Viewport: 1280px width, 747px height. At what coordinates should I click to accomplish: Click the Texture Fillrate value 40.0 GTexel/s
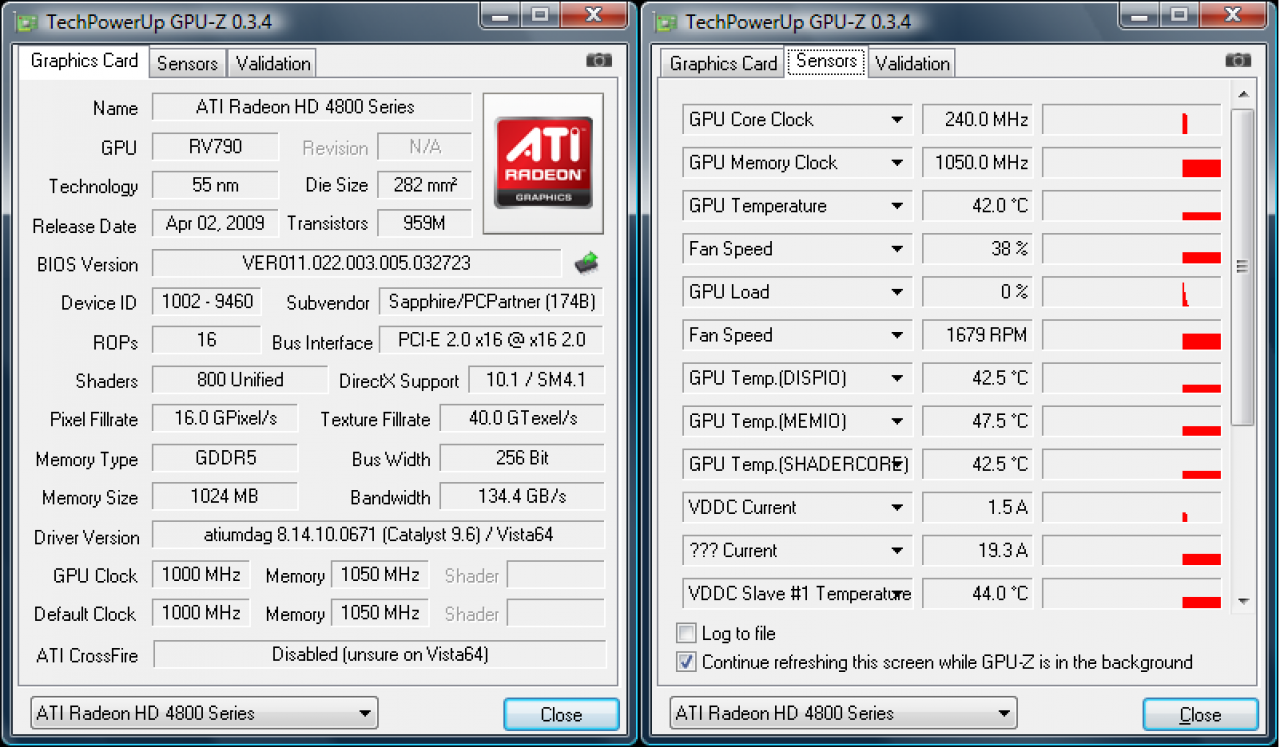[522, 418]
